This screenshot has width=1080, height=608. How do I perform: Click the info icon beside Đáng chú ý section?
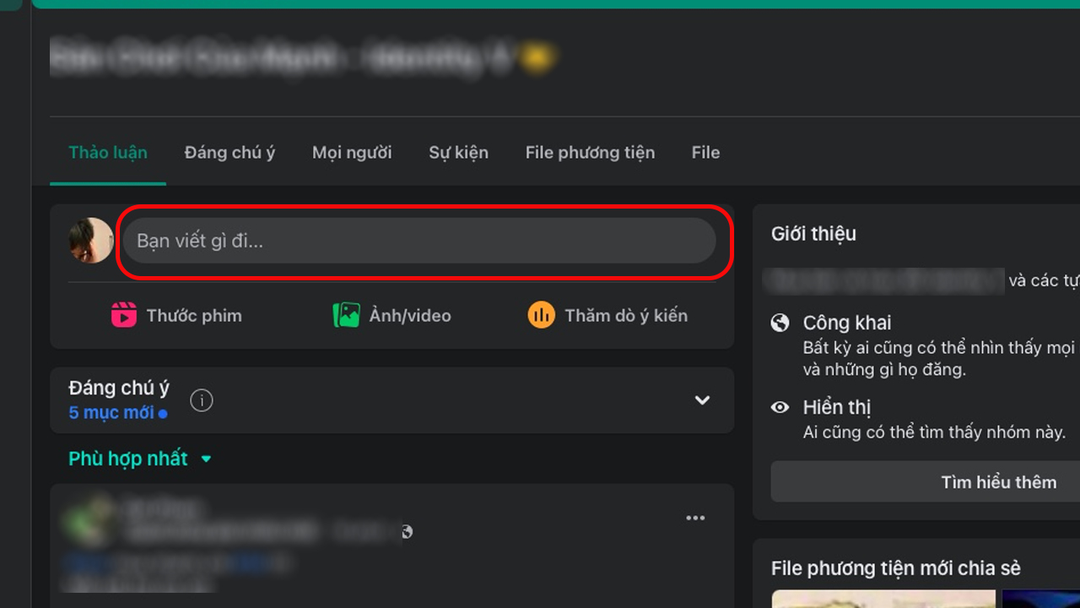pyautogui.click(x=202, y=400)
